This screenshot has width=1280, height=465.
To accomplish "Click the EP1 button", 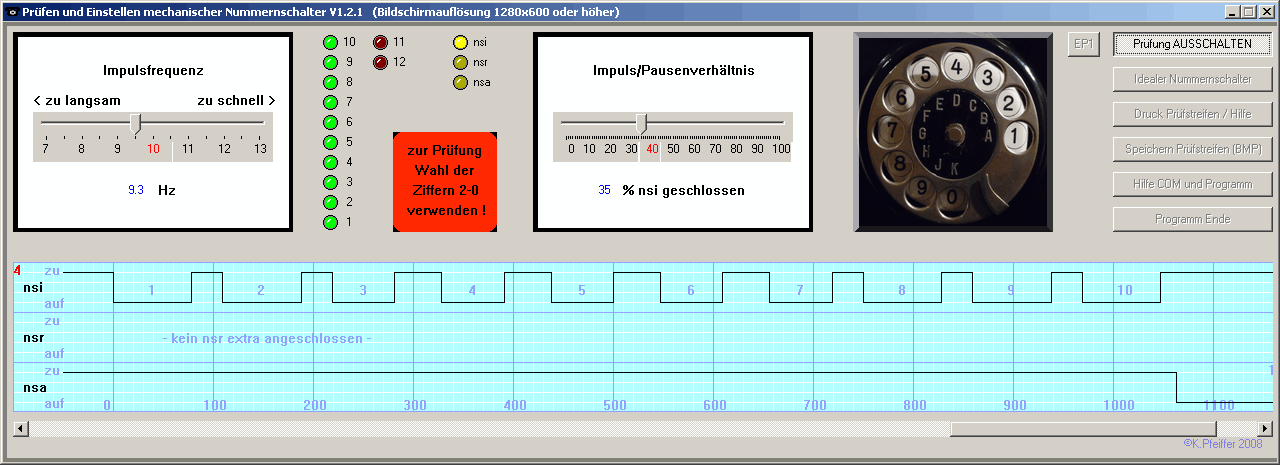I will [1083, 44].
